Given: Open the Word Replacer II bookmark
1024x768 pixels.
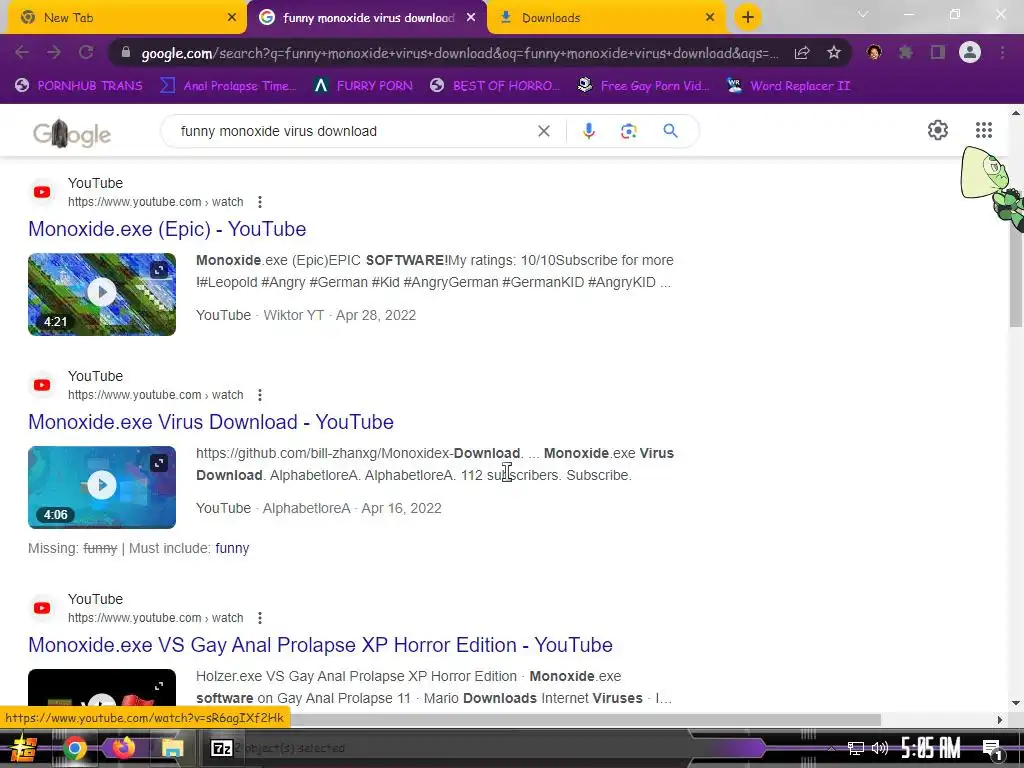Looking at the screenshot, I should point(788,86).
